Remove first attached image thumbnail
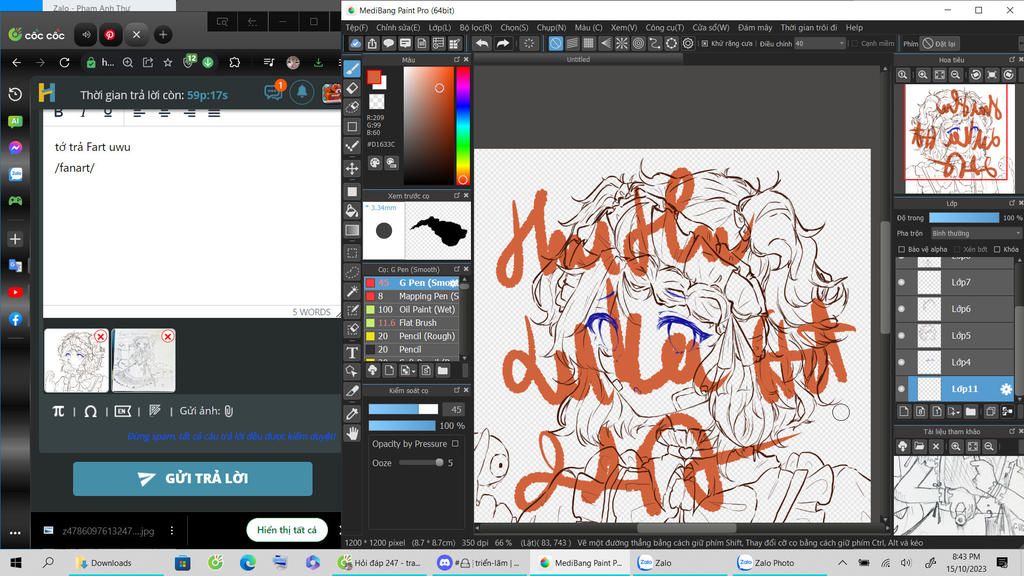The width and height of the screenshot is (1024, 576). [x=101, y=336]
